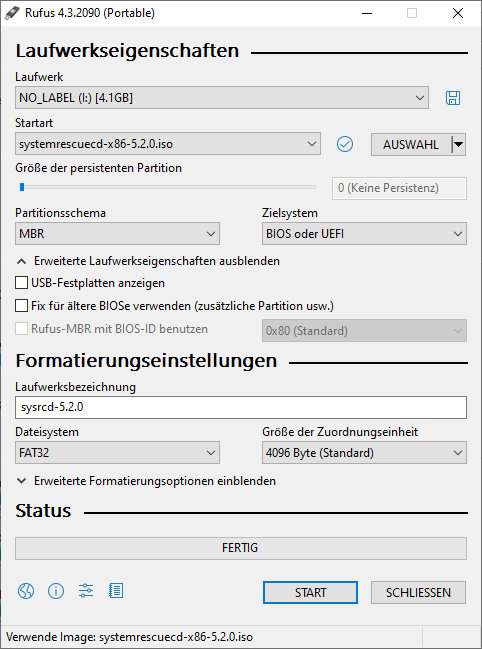Show the log with the list icon
The height and width of the screenshot is (649, 482).
click(x=116, y=591)
